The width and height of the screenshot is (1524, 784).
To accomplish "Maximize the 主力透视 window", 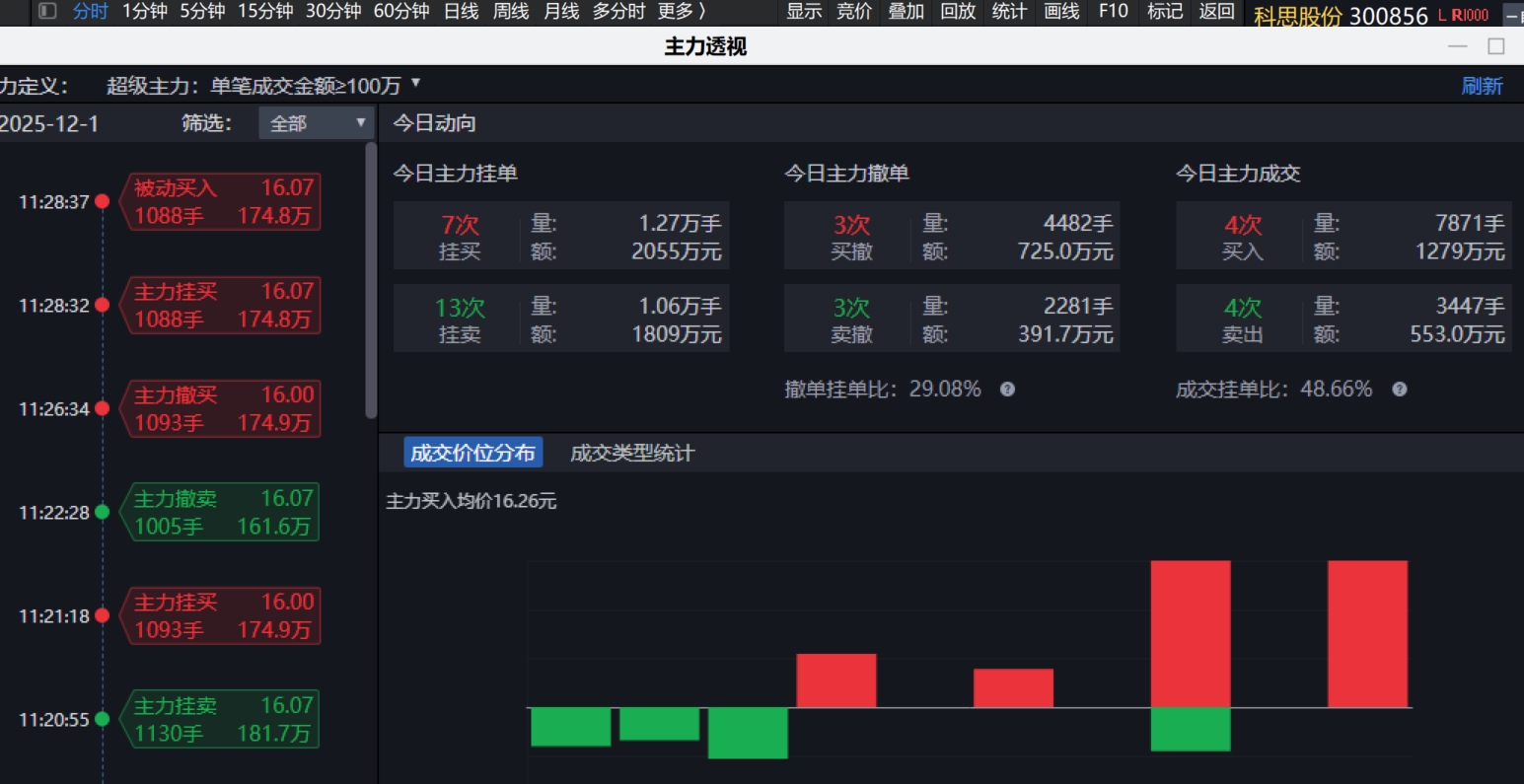I will pos(1496,46).
